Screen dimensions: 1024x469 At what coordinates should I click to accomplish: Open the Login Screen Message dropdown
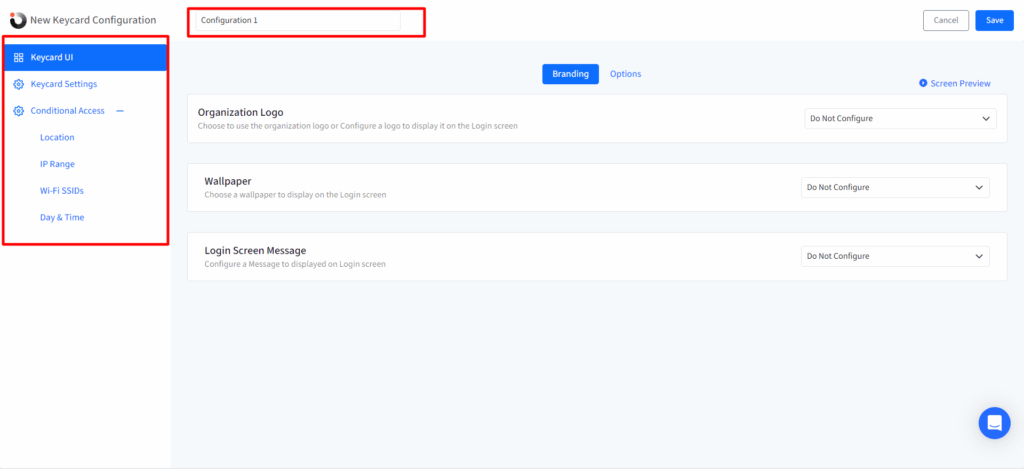[x=895, y=257]
